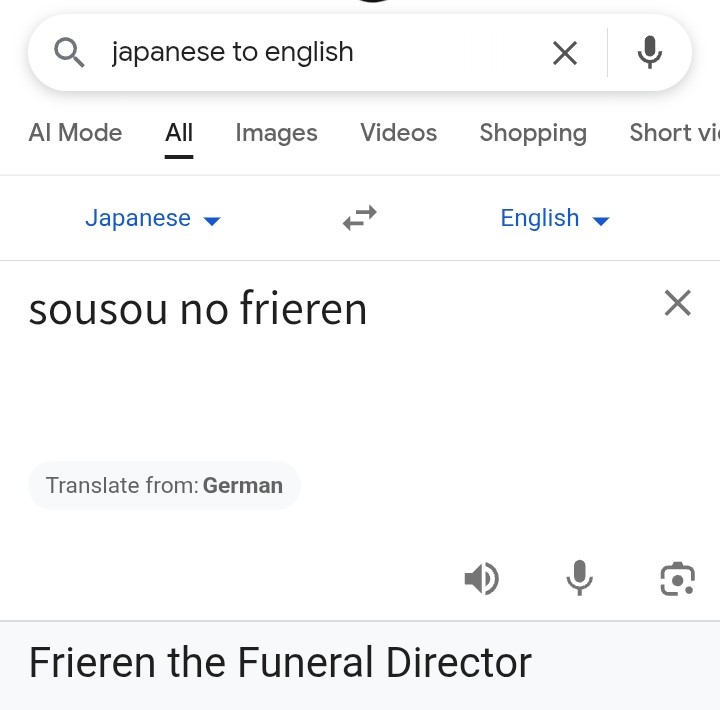Open camera translate icon
The height and width of the screenshot is (710, 720).
pyautogui.click(x=677, y=578)
